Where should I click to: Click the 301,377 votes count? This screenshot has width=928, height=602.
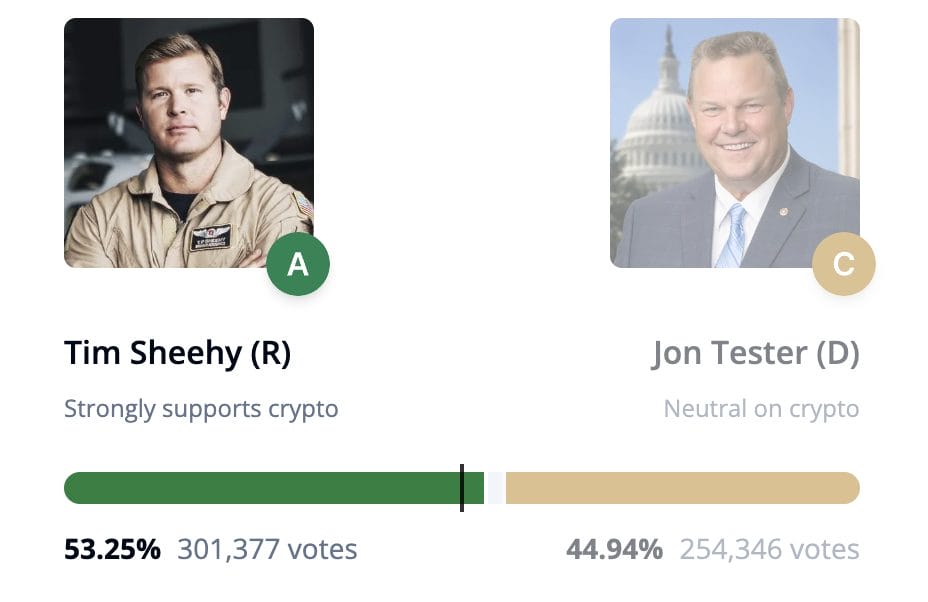coord(268,549)
